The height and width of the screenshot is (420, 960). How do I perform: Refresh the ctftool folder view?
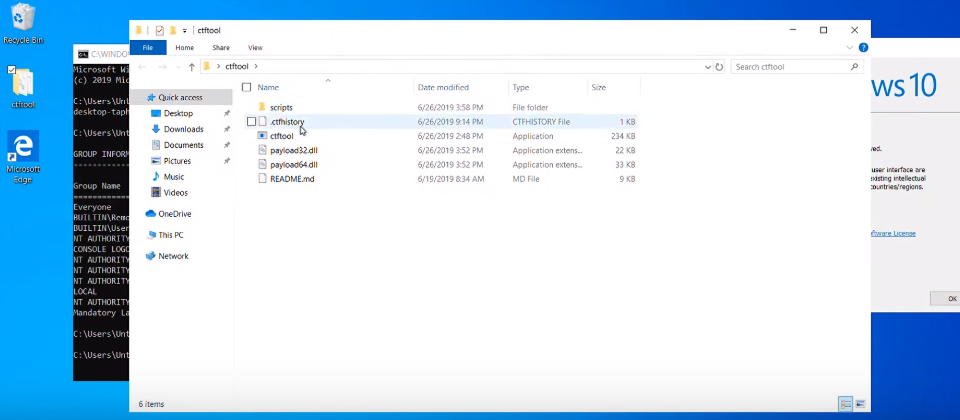coord(720,67)
